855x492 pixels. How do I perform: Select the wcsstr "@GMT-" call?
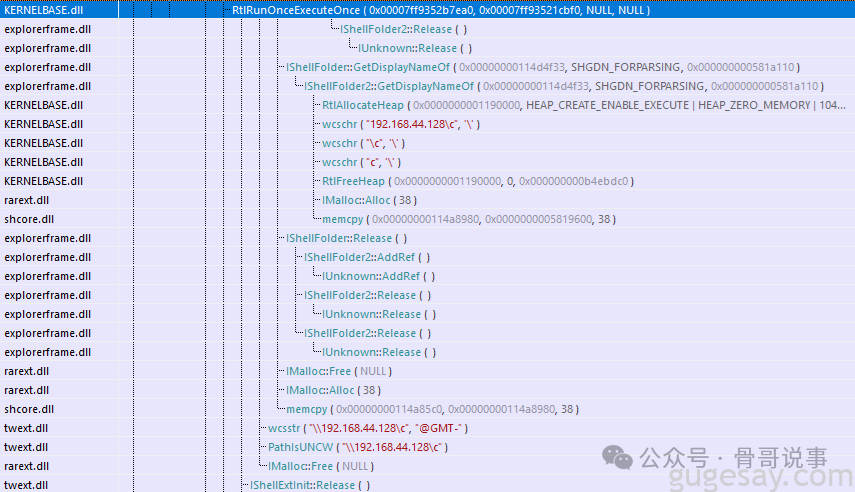(368, 428)
